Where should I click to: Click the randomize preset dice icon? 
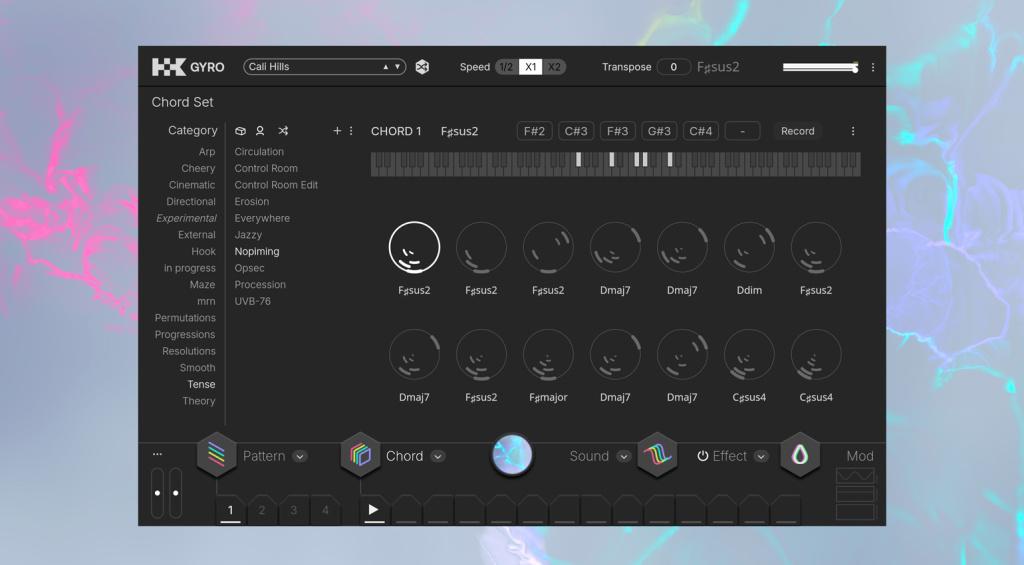pos(422,67)
